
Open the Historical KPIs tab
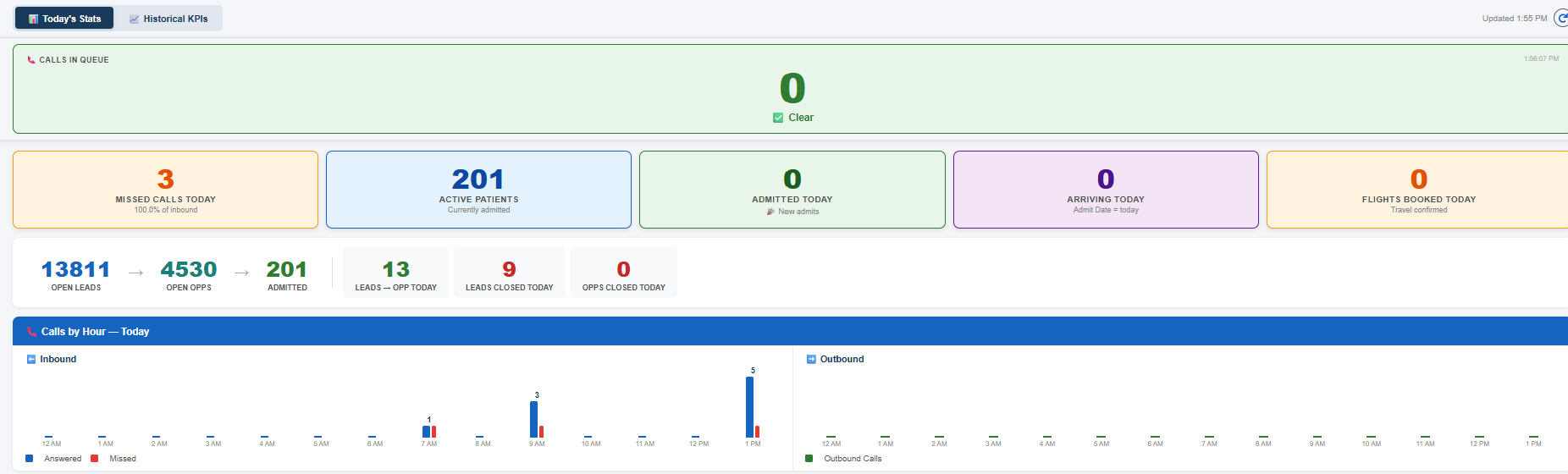coord(168,19)
